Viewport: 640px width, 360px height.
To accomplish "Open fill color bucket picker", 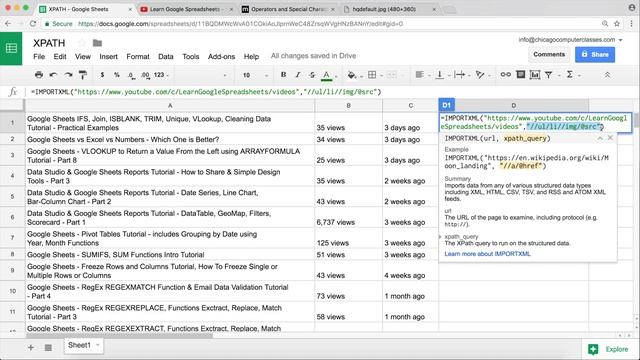I will pyautogui.click(x=351, y=75).
